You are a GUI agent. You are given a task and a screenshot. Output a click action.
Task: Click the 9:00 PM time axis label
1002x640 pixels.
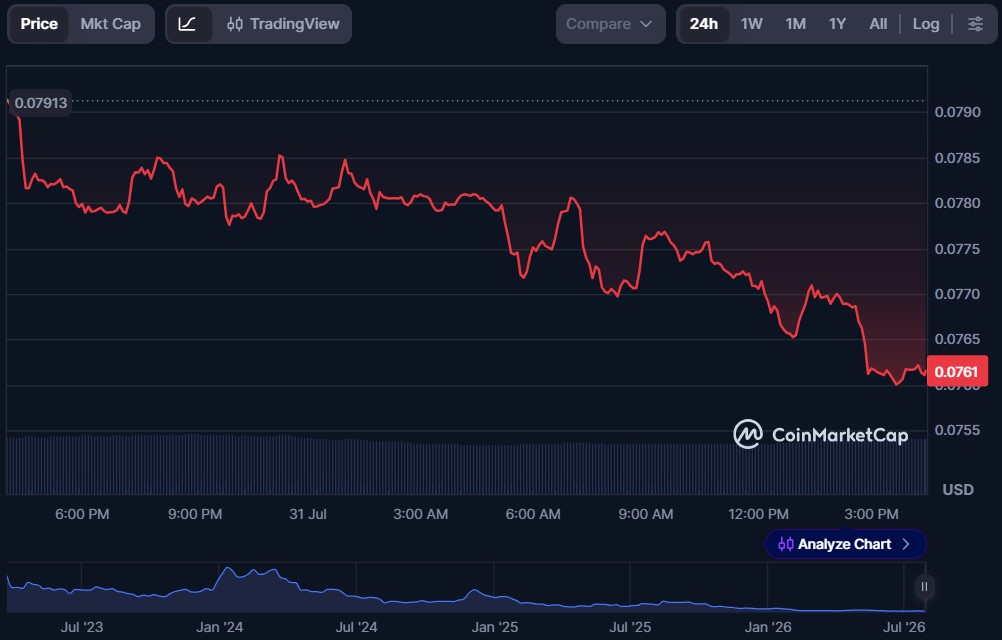[195, 514]
